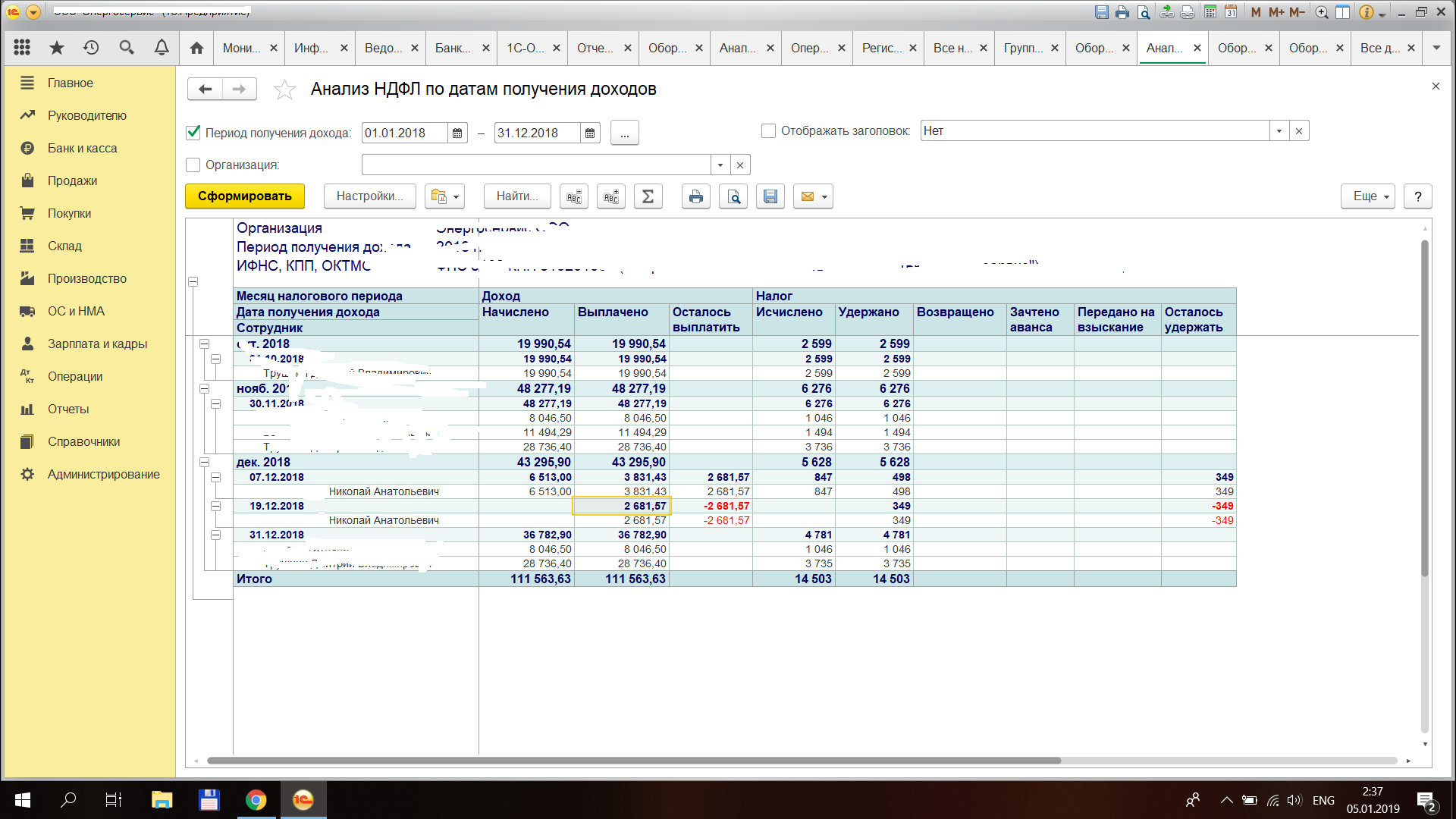Image resolution: width=1456 pixels, height=819 pixels.
Task: Uncheck Период получения дохода checkbox
Action: (x=193, y=133)
